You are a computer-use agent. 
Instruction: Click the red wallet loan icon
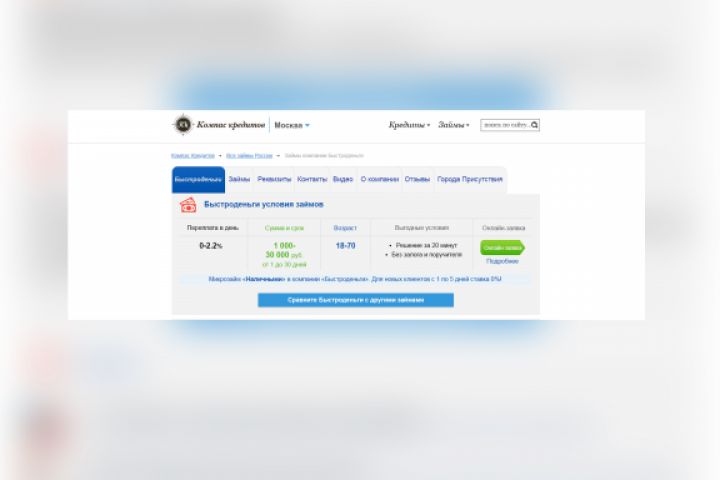[188, 205]
